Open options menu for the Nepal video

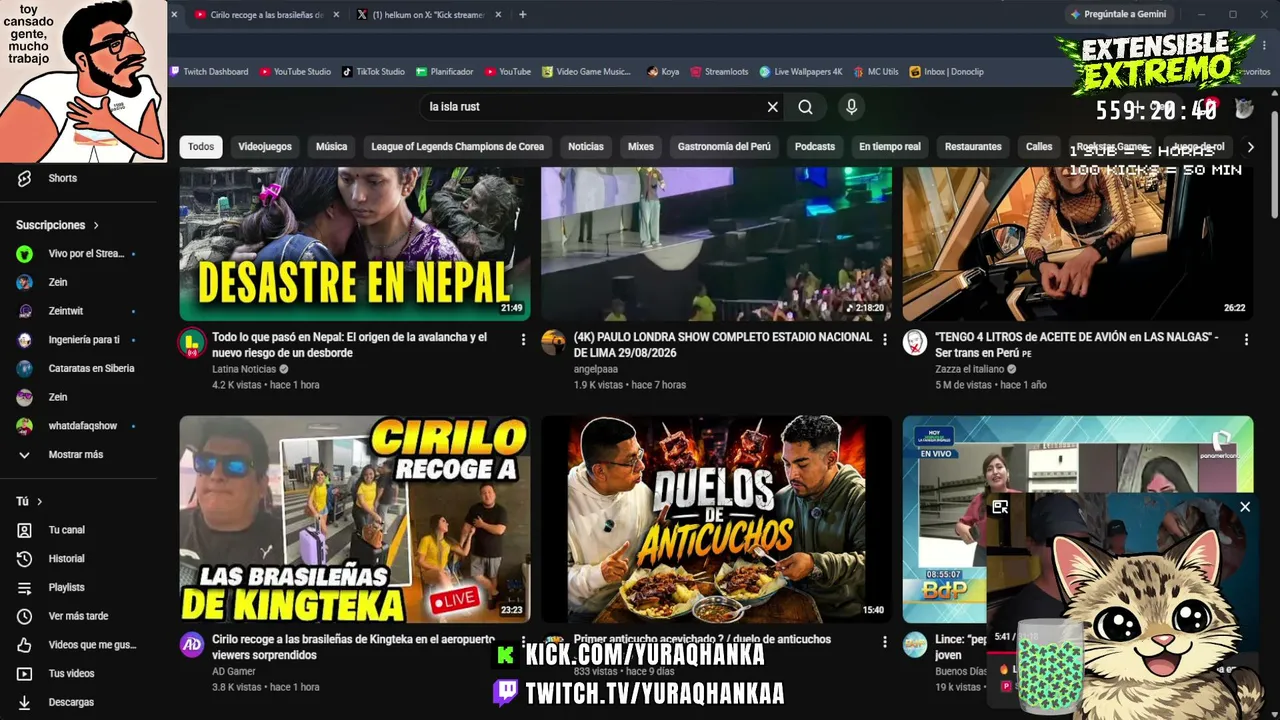pyautogui.click(x=522, y=340)
